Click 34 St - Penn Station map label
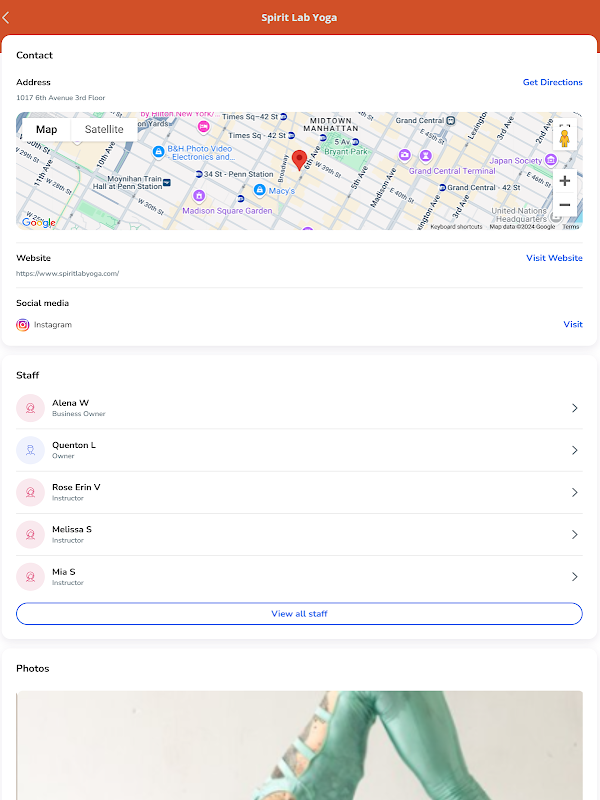The image size is (600, 800). tap(238, 174)
